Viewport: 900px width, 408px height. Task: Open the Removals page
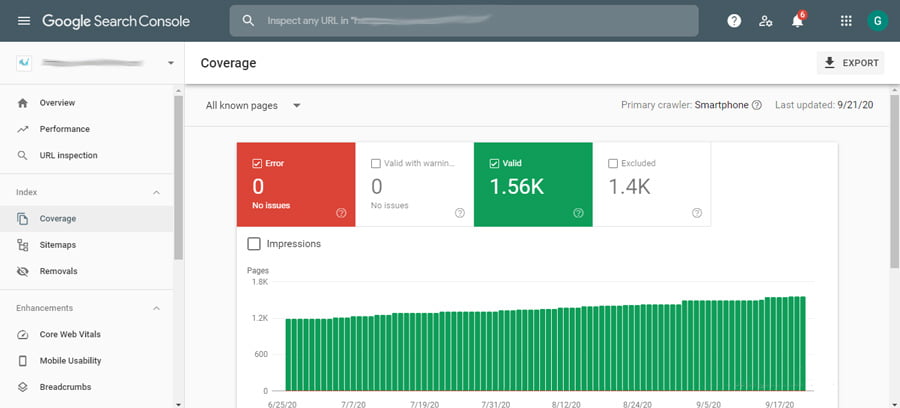(87, 271)
